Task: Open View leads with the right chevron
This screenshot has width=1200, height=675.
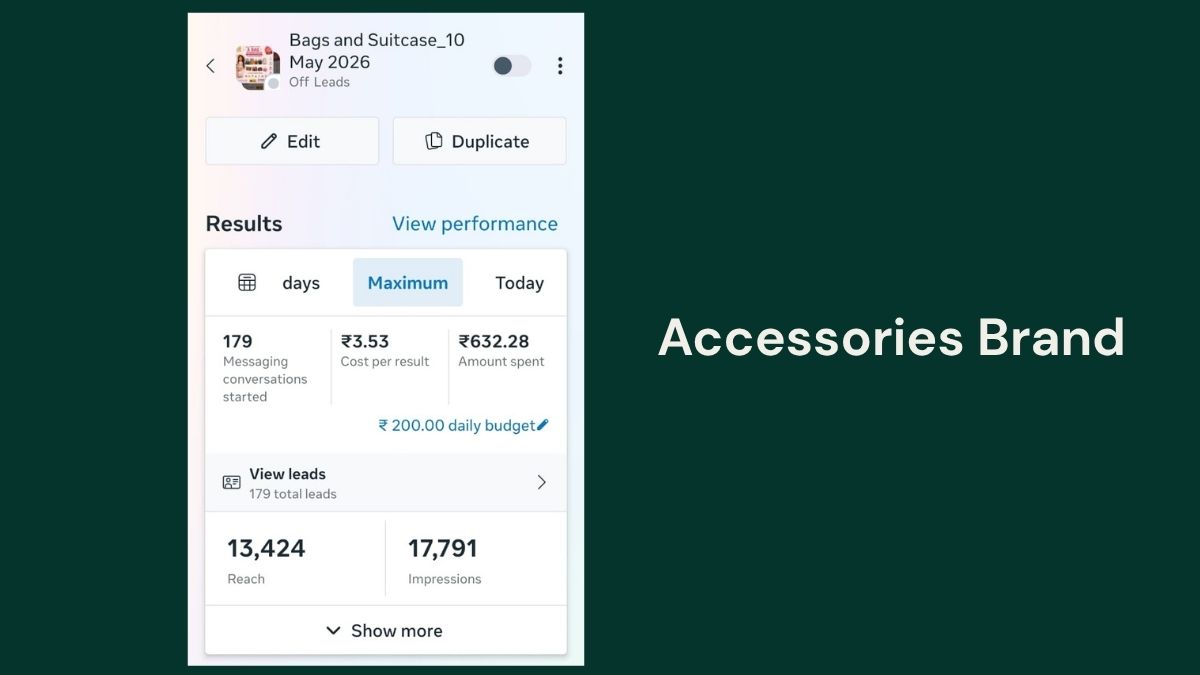Action: 542,483
